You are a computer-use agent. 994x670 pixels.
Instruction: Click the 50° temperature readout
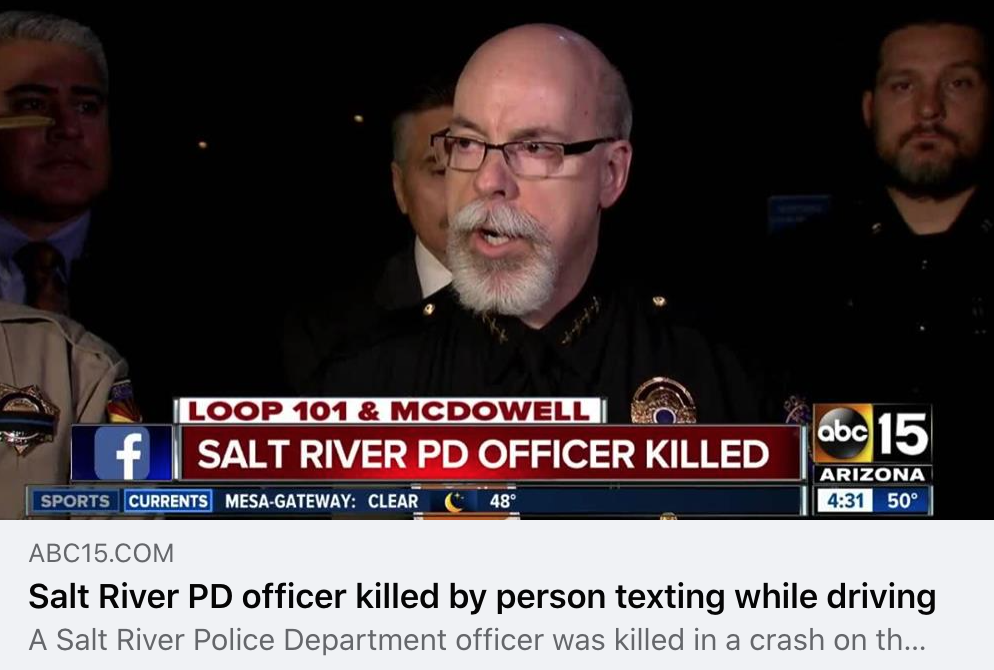click(x=901, y=501)
